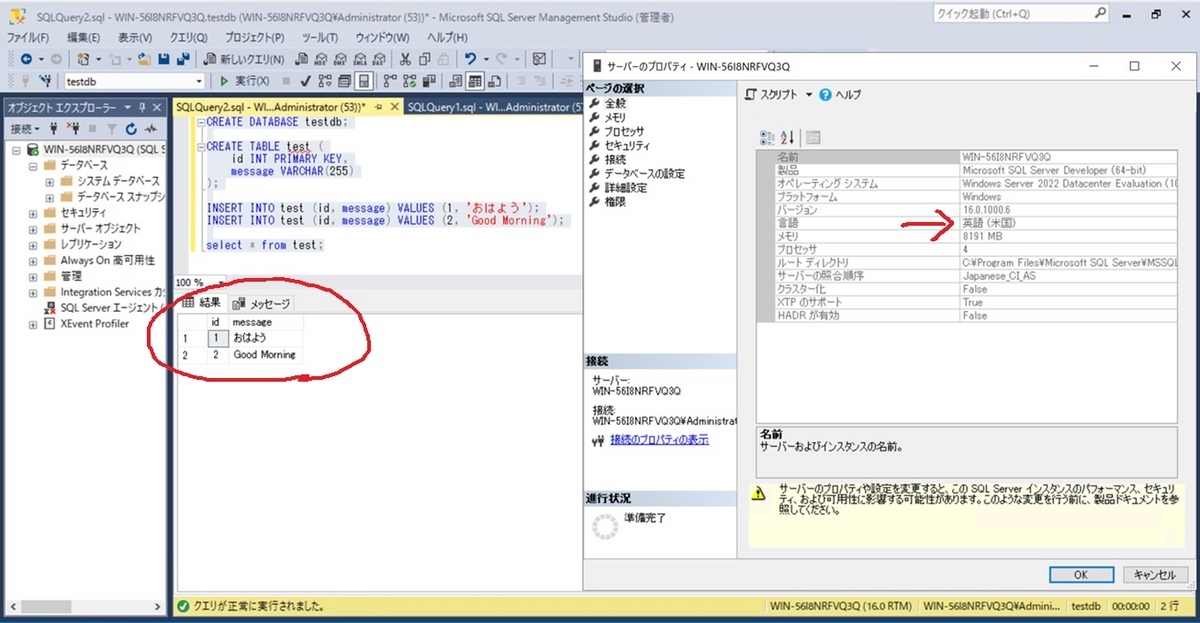This screenshot has width=1200, height=623.
Task: Select セキュリティ page in properties dialog
Action: (x=626, y=145)
